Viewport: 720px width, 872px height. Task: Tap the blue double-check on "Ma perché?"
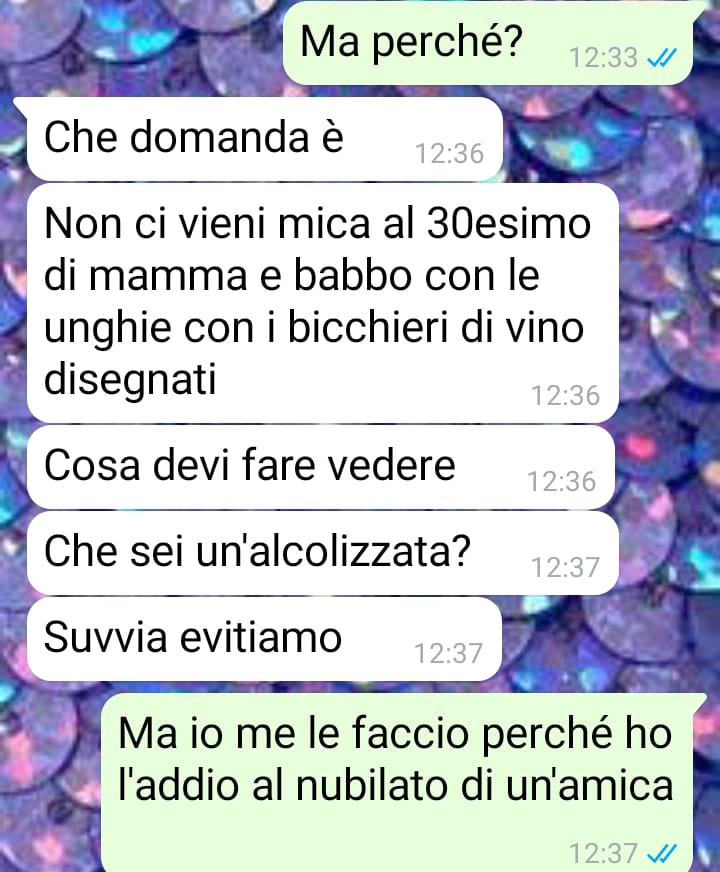[x=662, y=57]
